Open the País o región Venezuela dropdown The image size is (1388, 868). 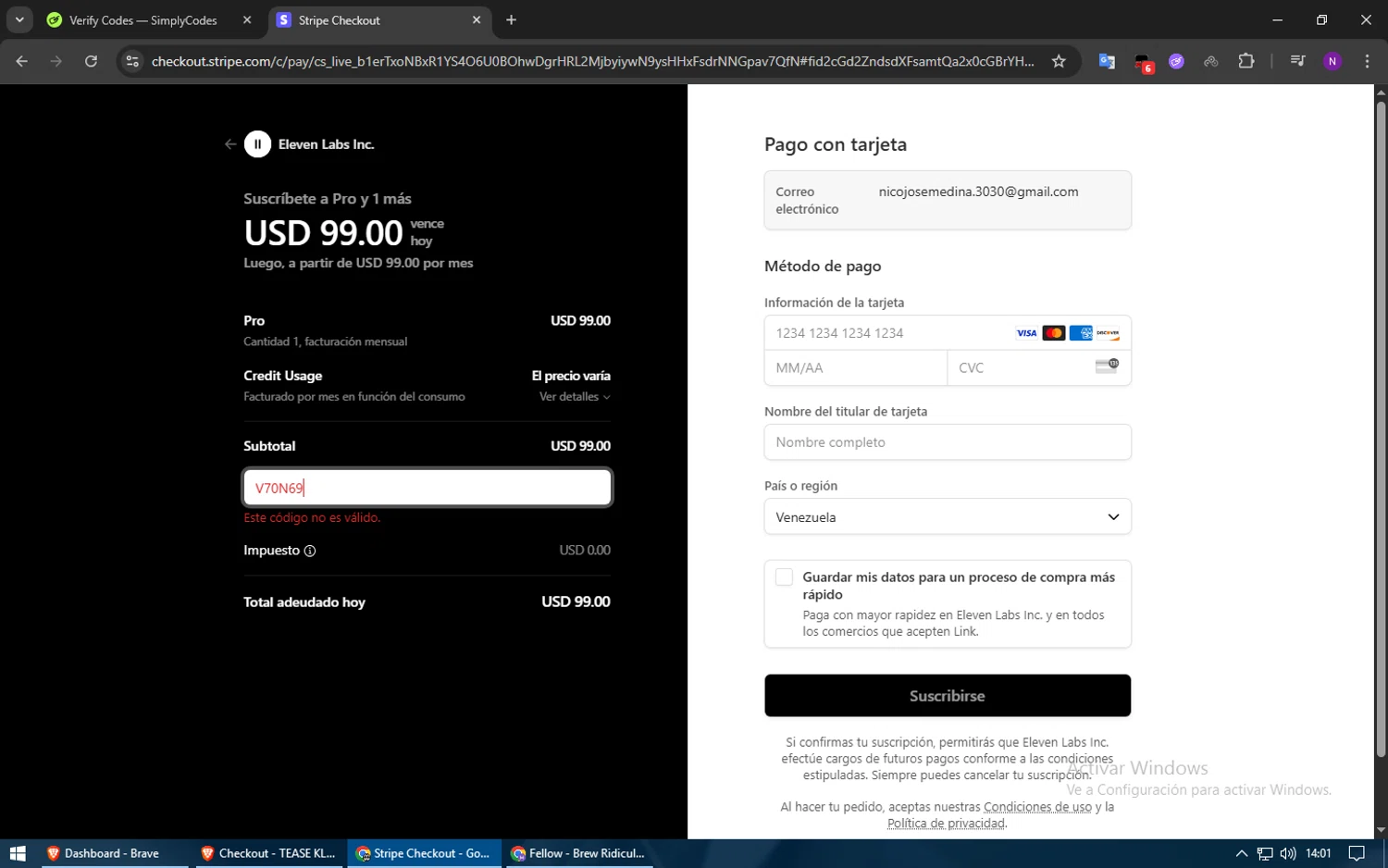[948, 516]
